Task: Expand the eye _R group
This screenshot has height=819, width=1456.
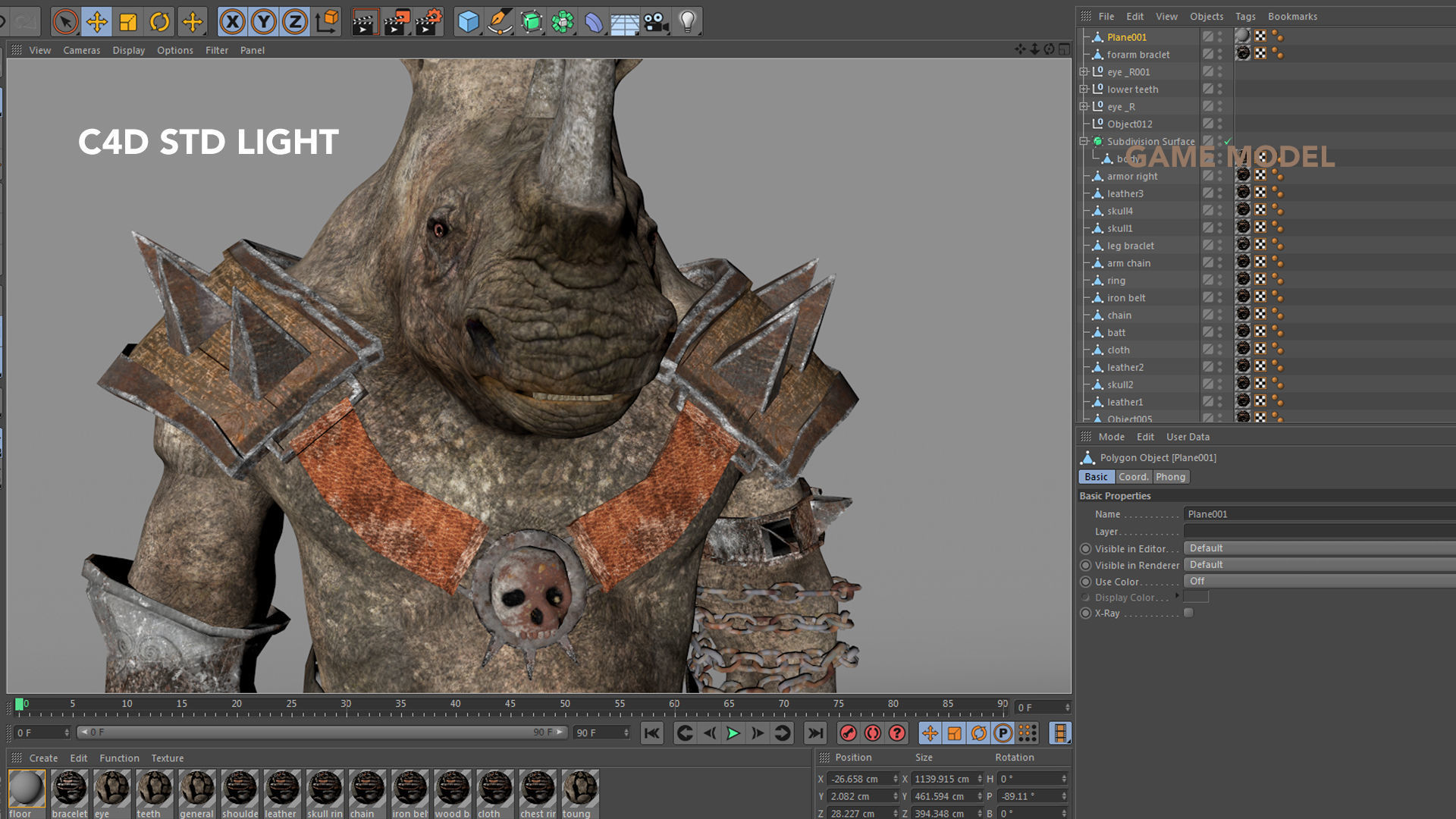Action: [1084, 107]
